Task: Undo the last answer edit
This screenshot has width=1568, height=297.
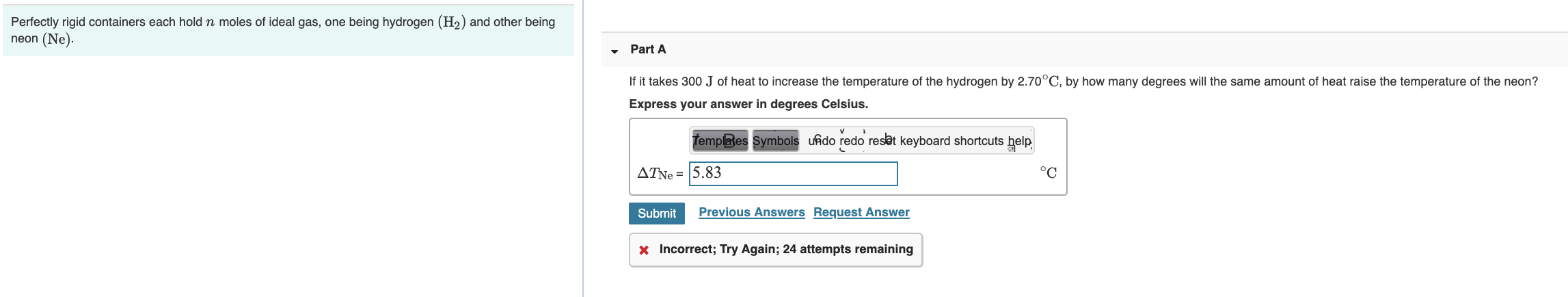Action: click(822, 141)
